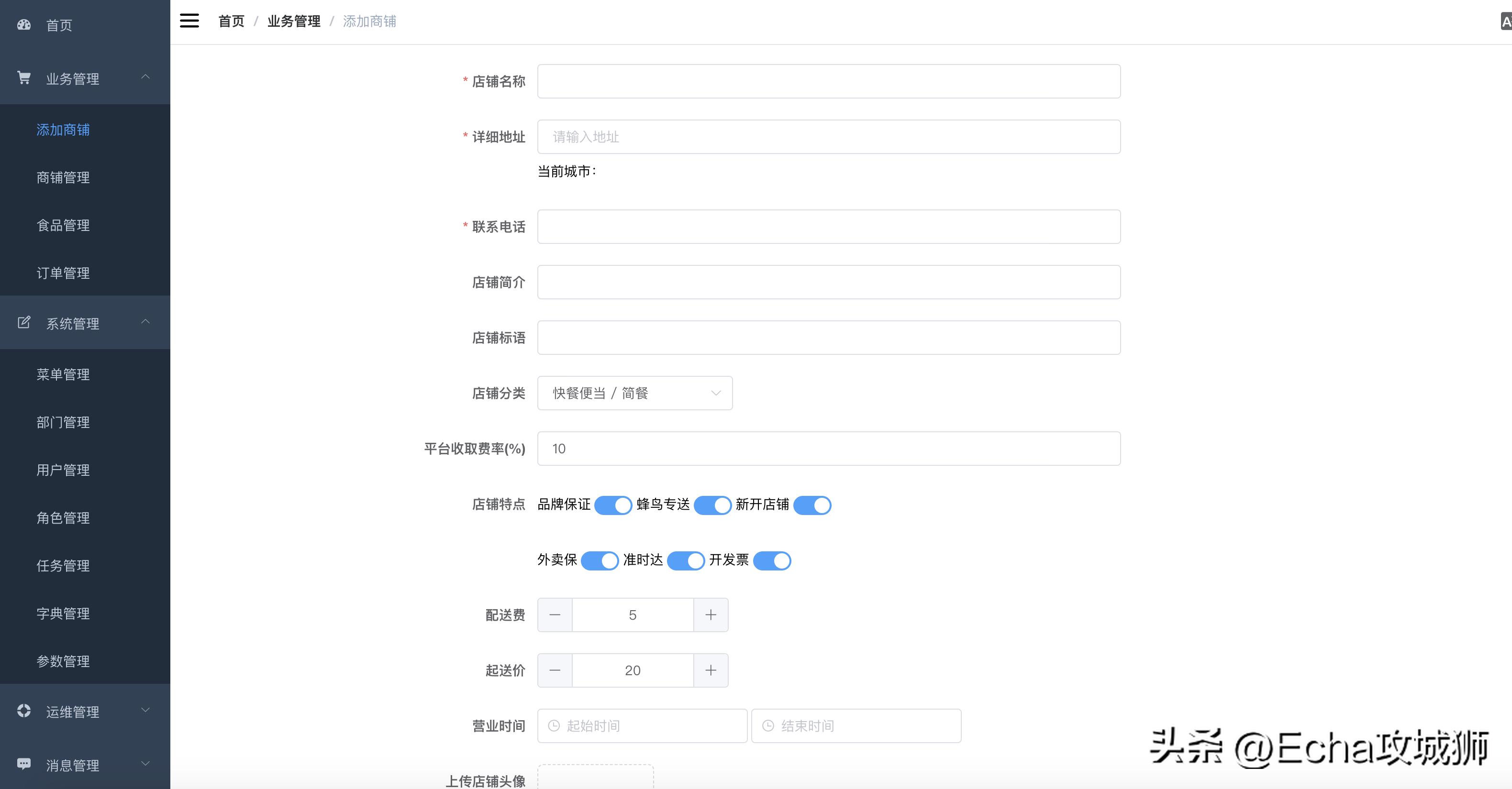Click the edit icon beside 系统管理
Image resolution: width=1512 pixels, height=789 pixels.
(x=23, y=323)
